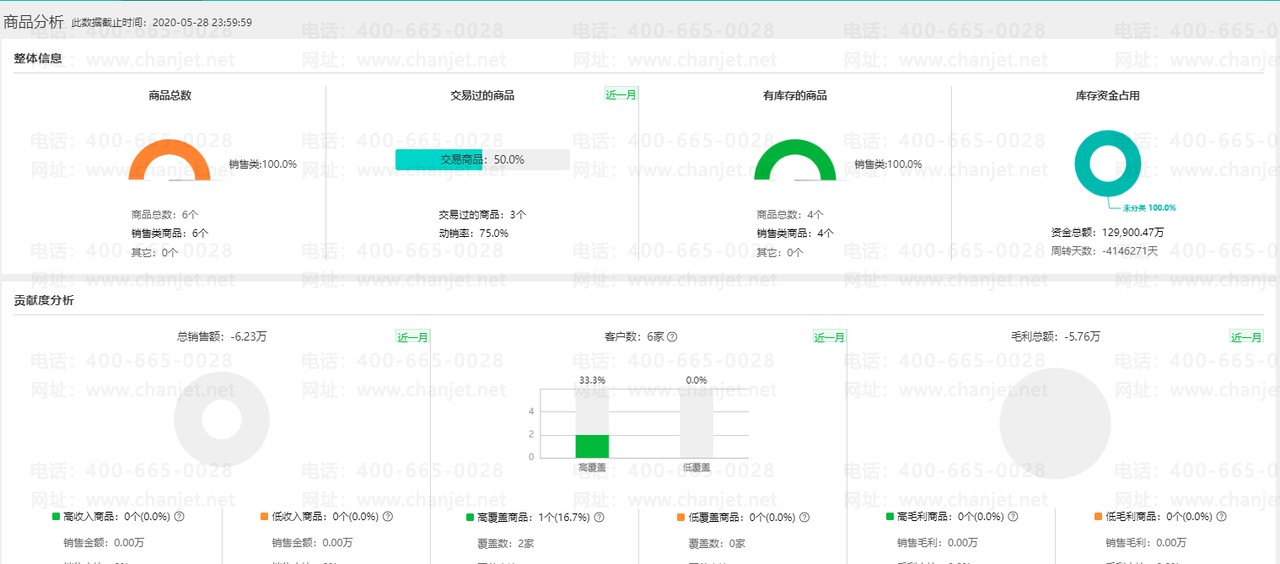
Task: Click the 未分类 100.0% chart label
Action: tap(1147, 208)
